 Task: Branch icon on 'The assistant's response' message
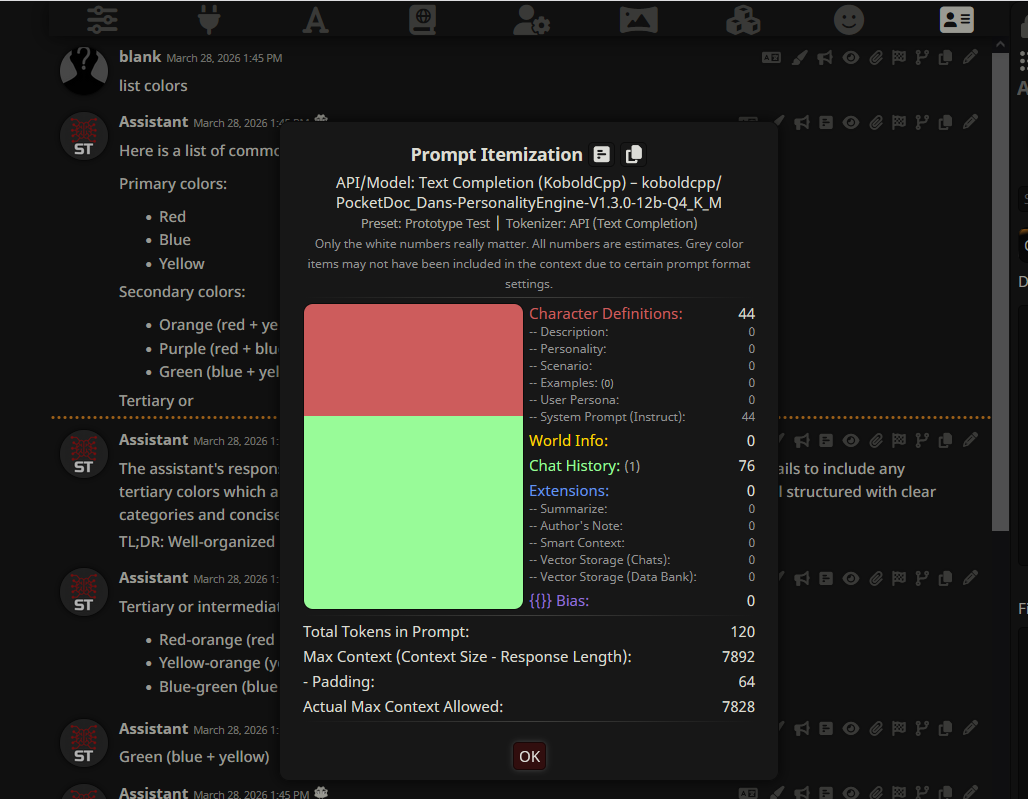pos(922,440)
